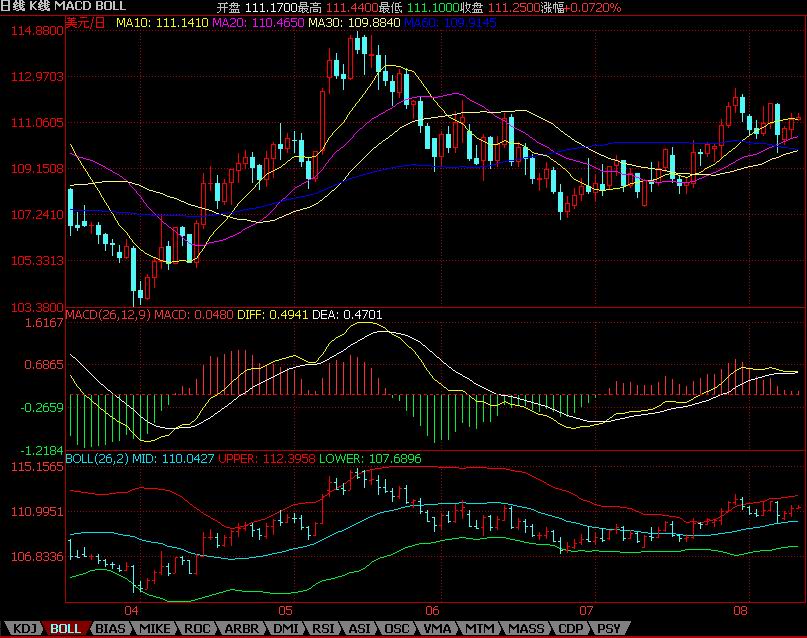This screenshot has width=807, height=638.
Task: Open the PSY indicator tab
Action: pyautogui.click(x=608, y=628)
